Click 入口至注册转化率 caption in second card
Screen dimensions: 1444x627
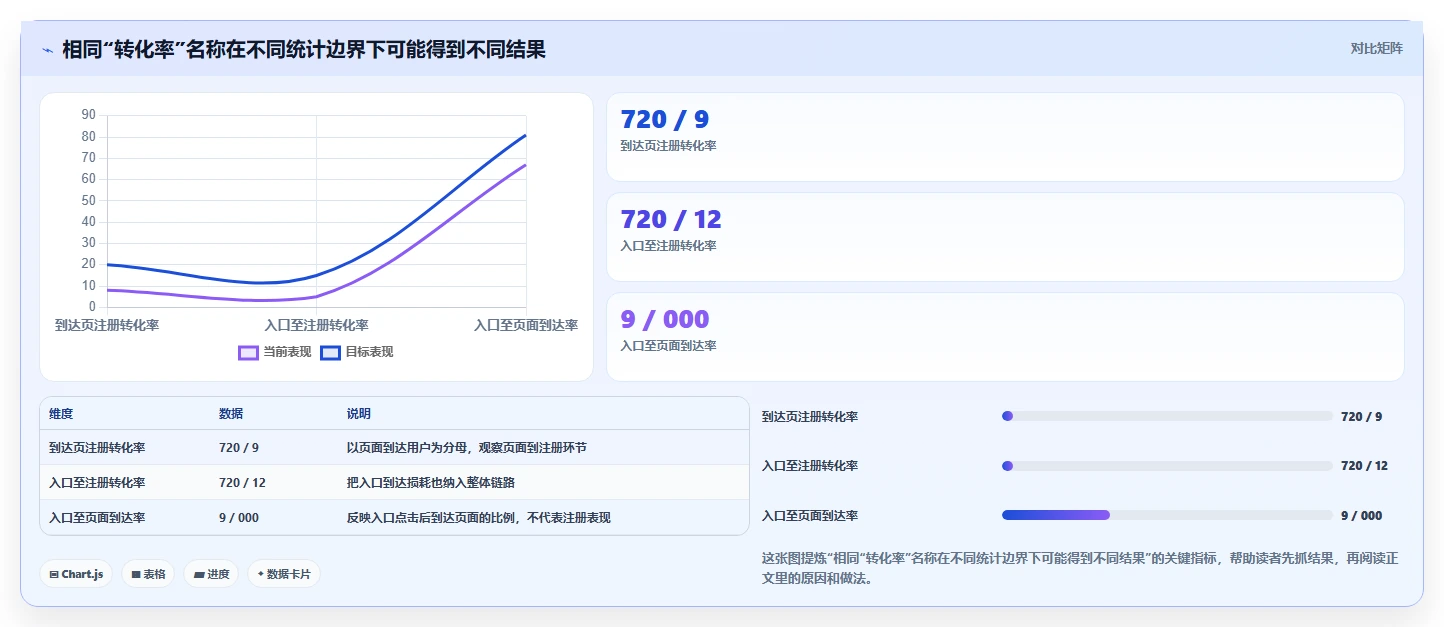point(668,246)
